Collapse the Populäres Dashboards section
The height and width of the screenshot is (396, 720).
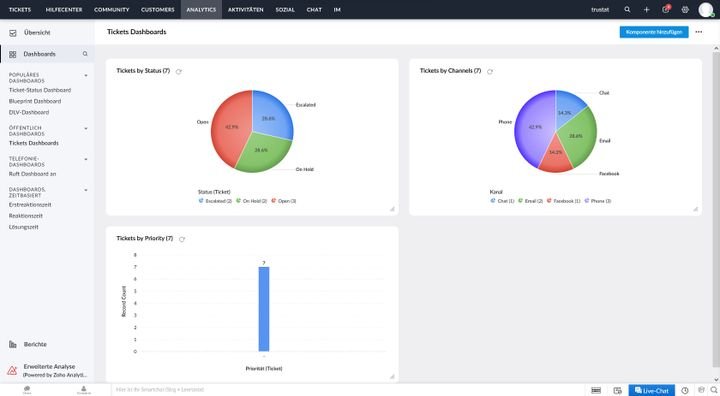[x=85, y=75]
